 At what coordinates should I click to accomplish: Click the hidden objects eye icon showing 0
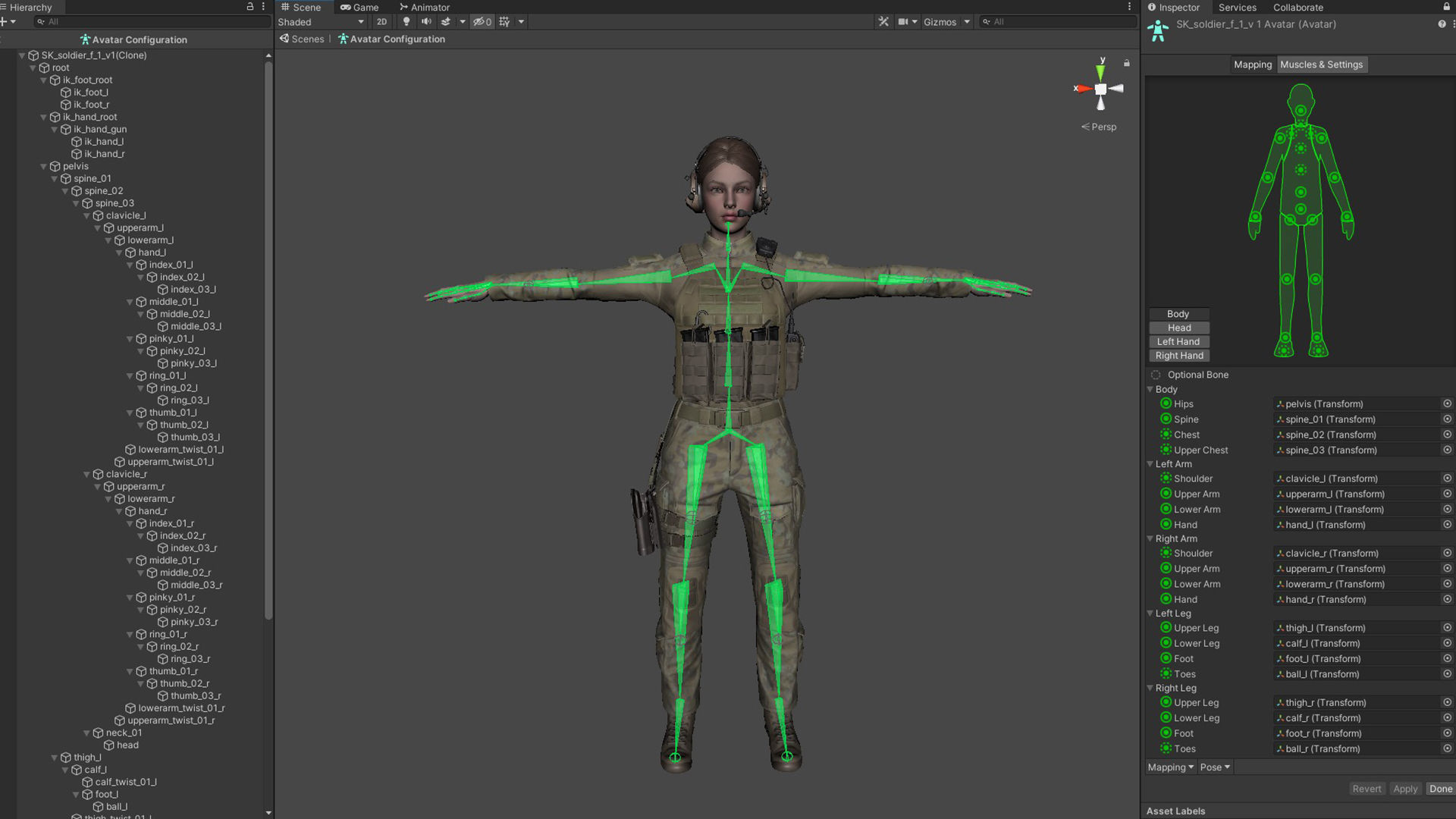(480, 21)
